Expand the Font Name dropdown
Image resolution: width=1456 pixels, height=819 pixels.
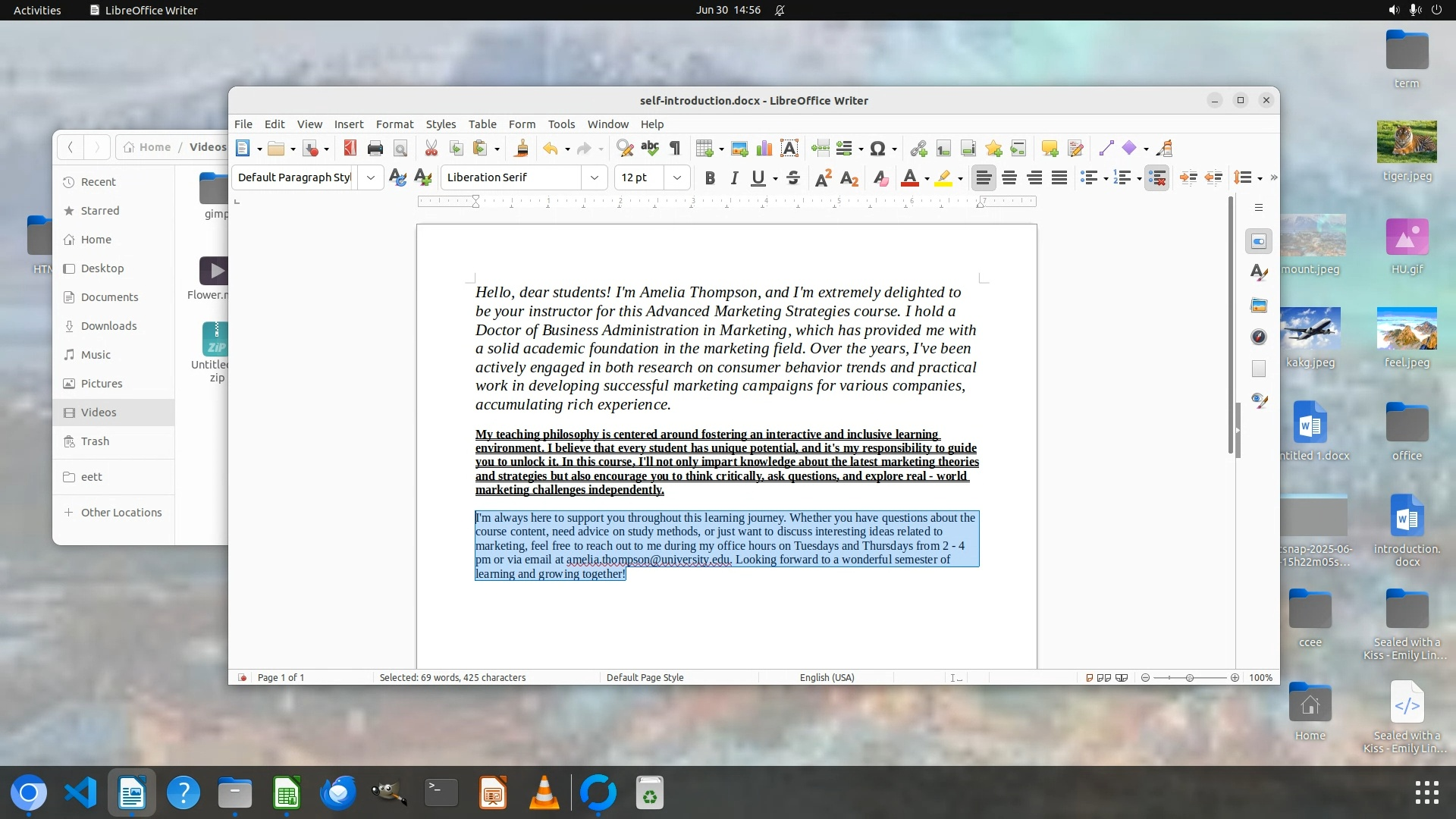coord(595,177)
